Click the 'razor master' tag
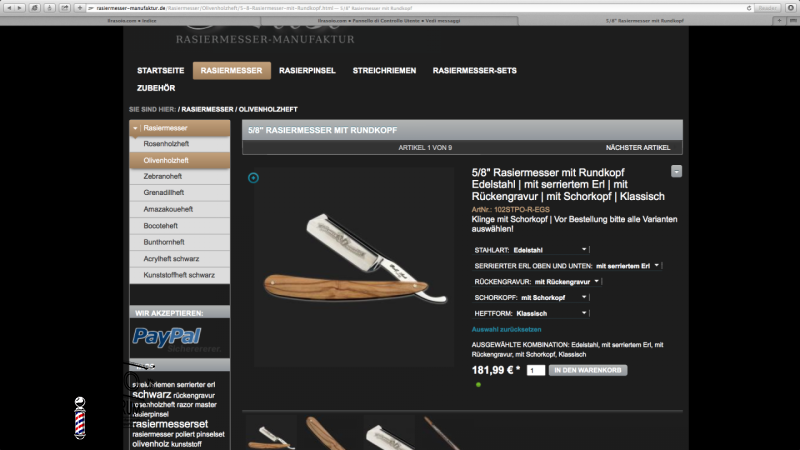This screenshot has width=800, height=450. (x=197, y=405)
